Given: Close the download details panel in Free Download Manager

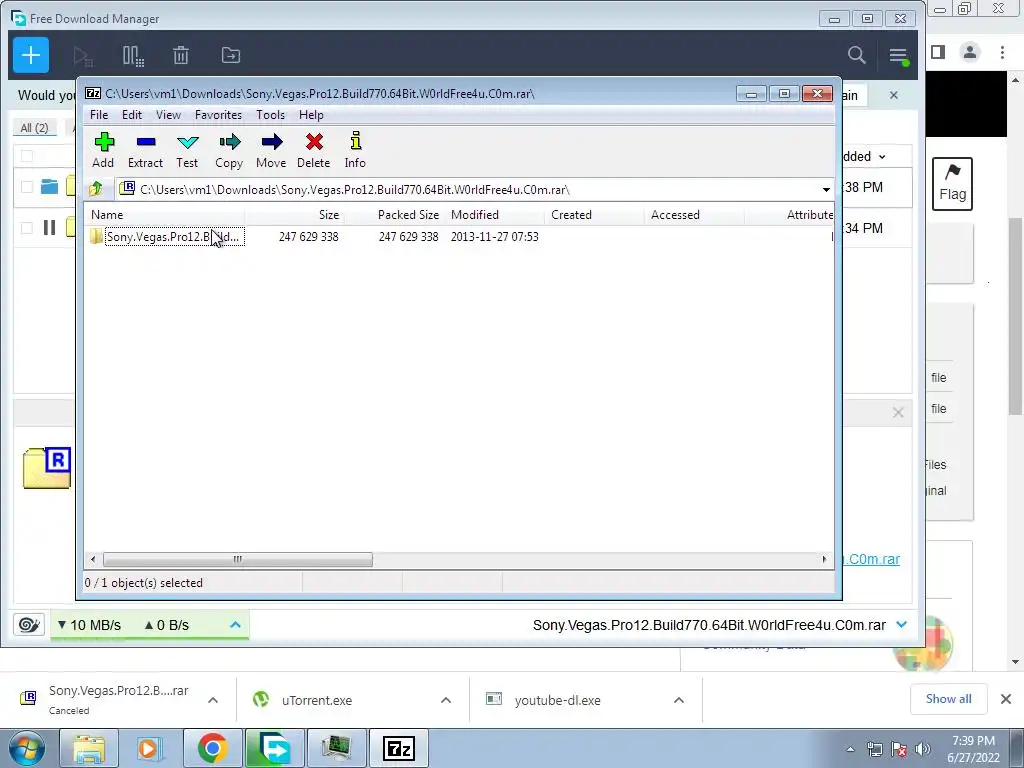Looking at the screenshot, I should (898, 413).
